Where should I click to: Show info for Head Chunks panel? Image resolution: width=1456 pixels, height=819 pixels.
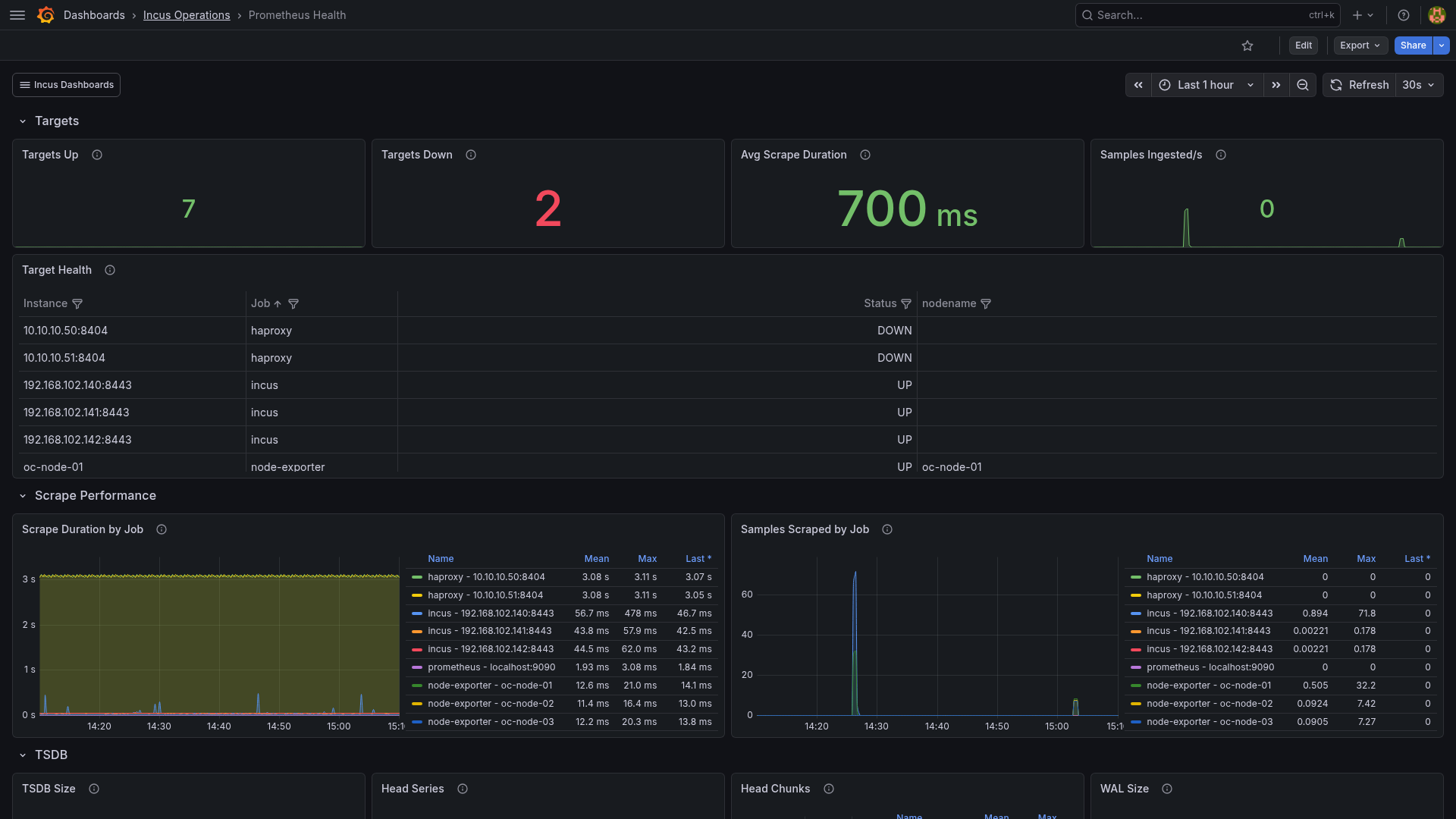(829, 789)
